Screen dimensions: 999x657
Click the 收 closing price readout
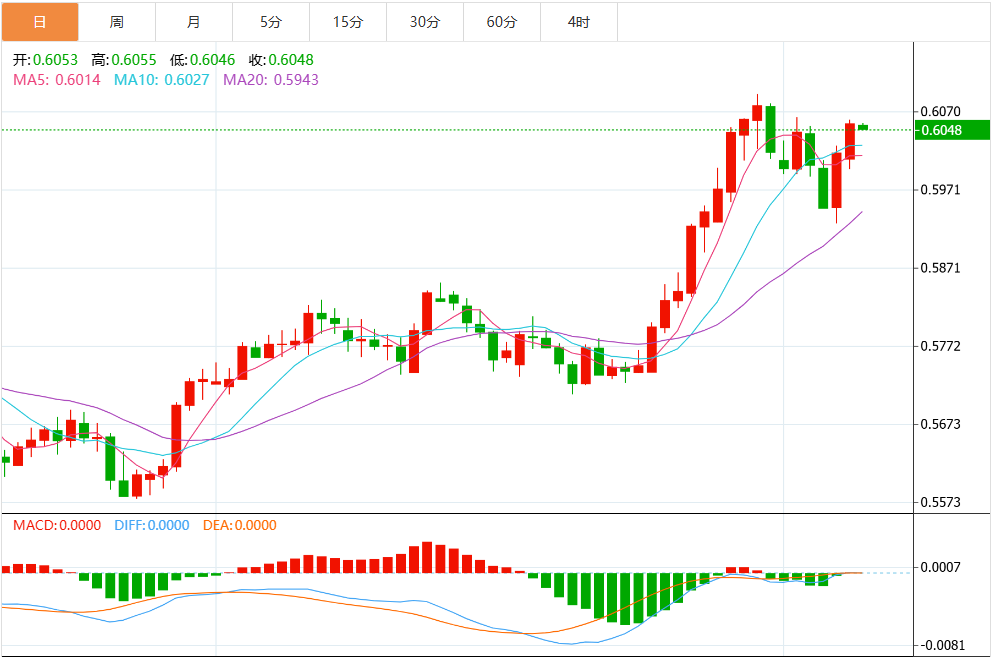click(x=281, y=60)
